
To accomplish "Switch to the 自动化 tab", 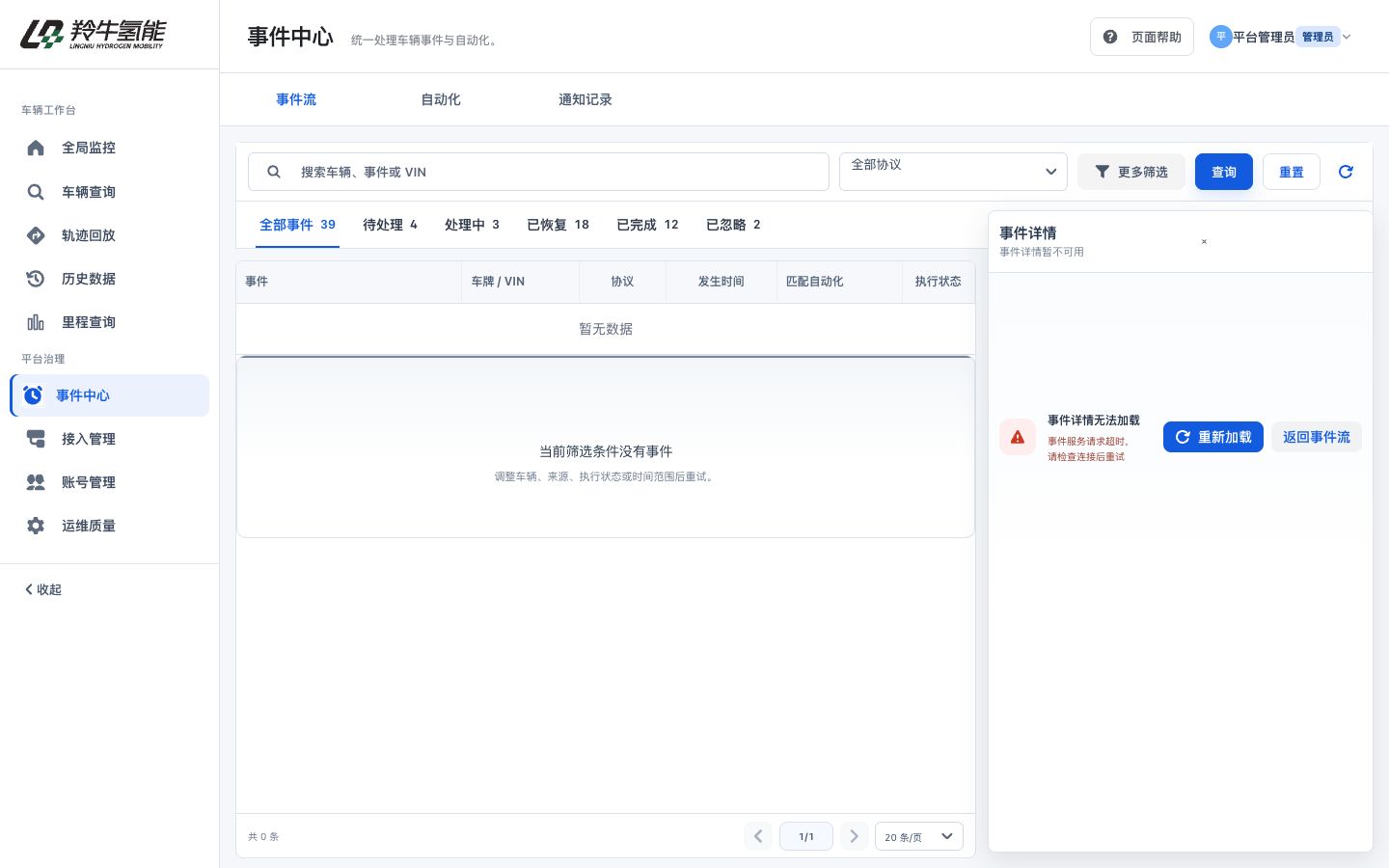I will [x=441, y=99].
